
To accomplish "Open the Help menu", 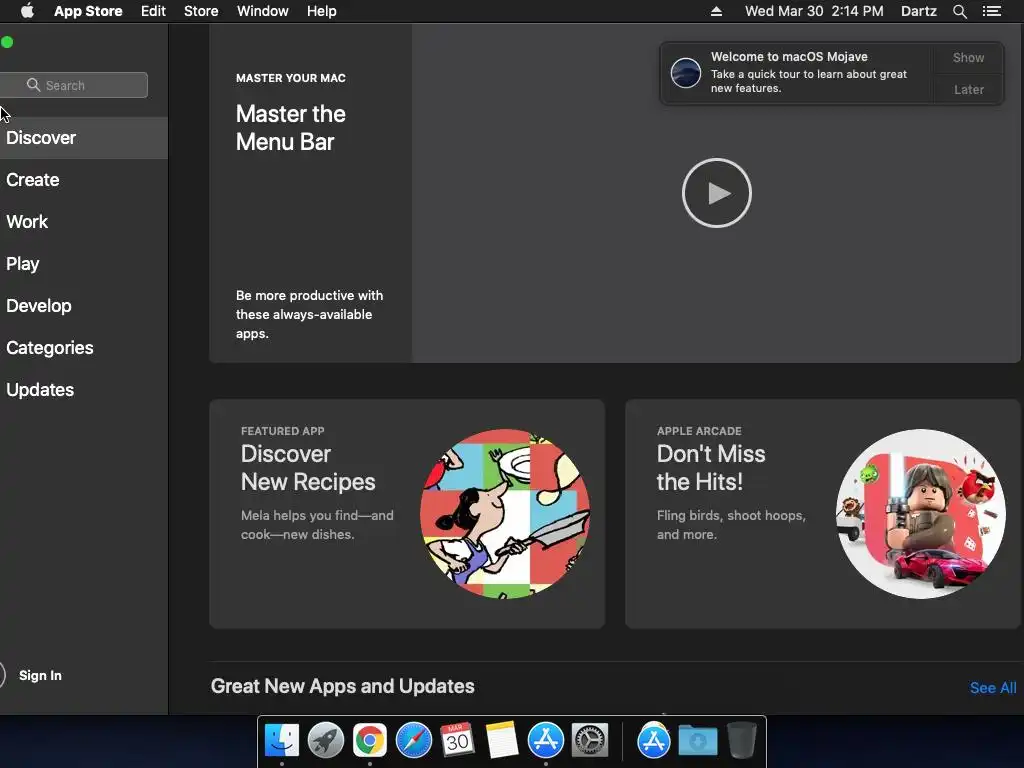I will 322,11.
